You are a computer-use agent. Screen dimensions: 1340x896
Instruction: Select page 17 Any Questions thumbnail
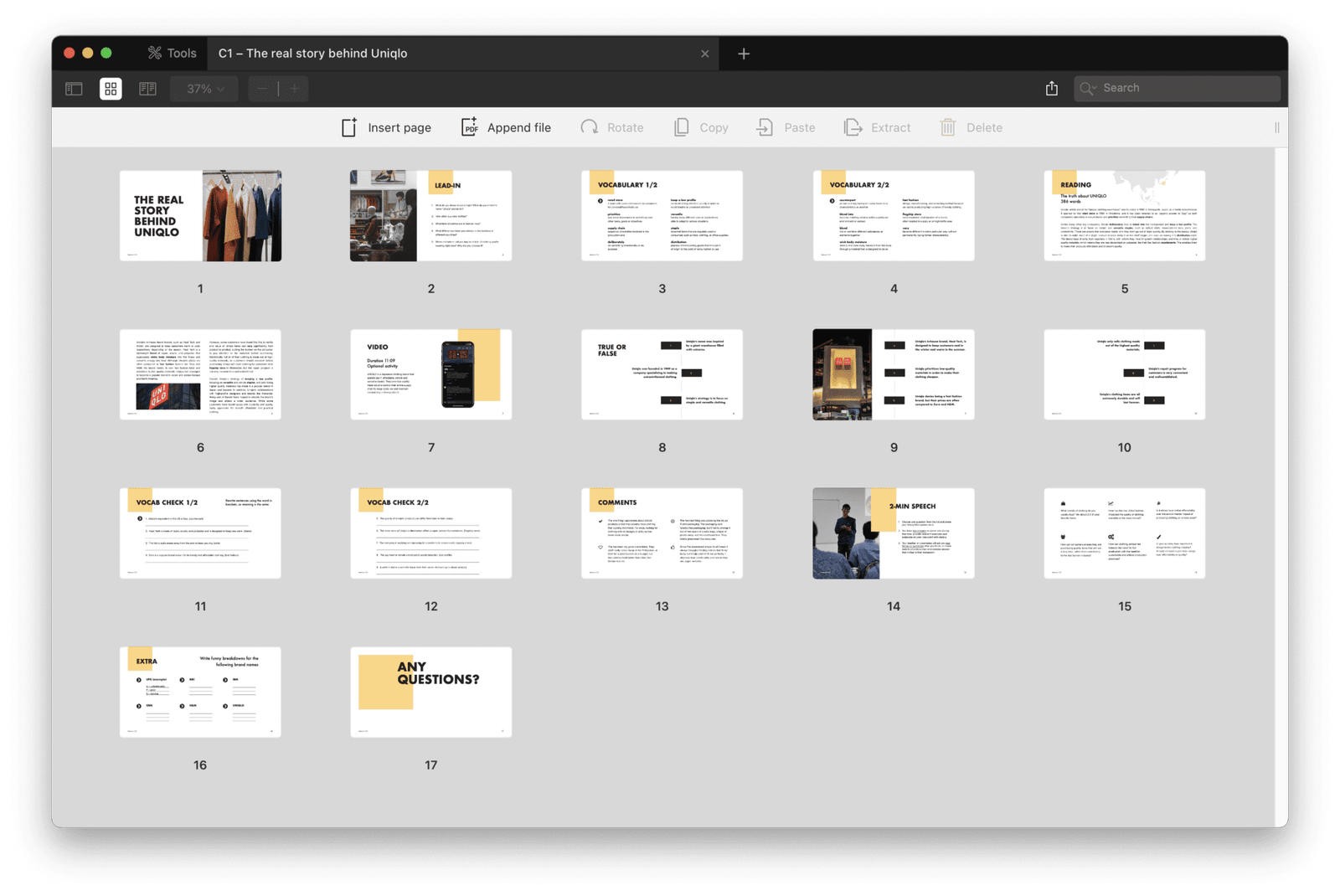[430, 692]
